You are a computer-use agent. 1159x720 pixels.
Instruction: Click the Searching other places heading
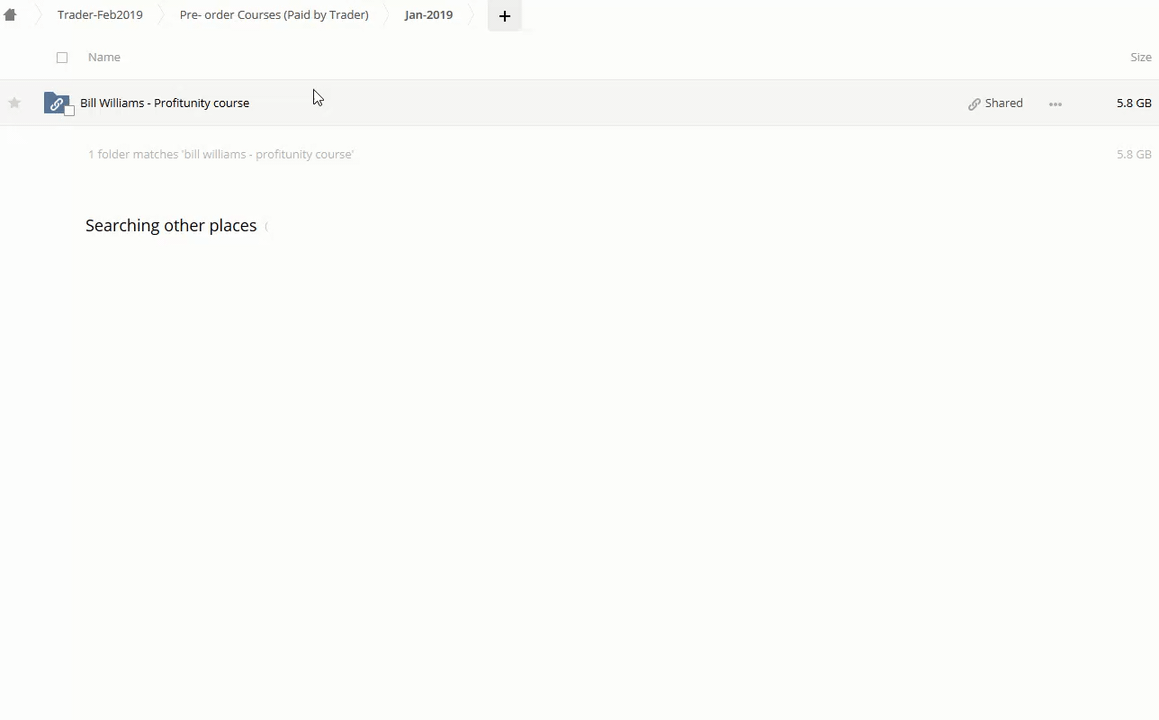pyautogui.click(x=171, y=225)
